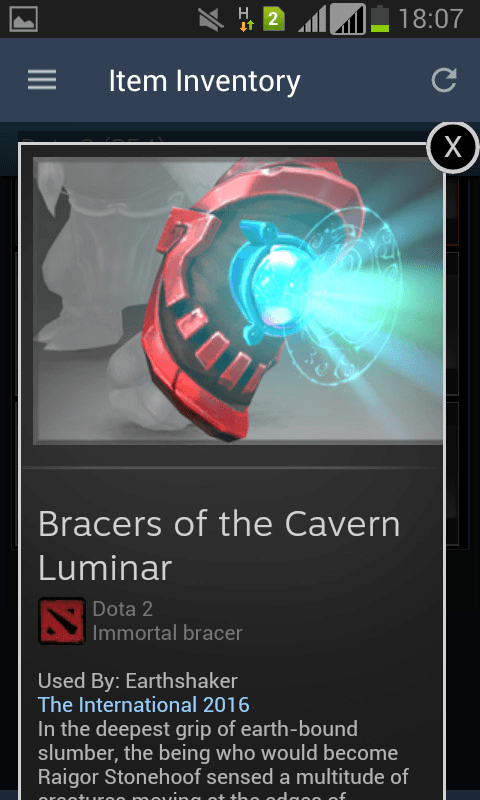The width and height of the screenshot is (480, 800).
Task: Click the red Dota 2 game icon
Action: (62, 621)
